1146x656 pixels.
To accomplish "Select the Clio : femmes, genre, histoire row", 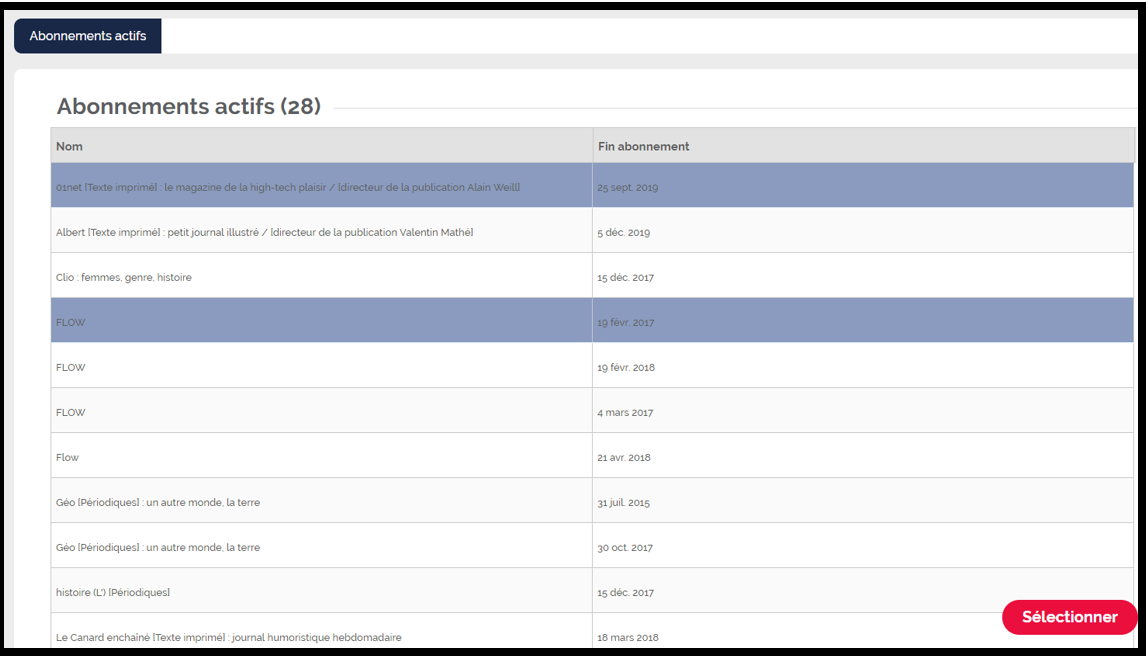I will pyautogui.click(x=592, y=276).
